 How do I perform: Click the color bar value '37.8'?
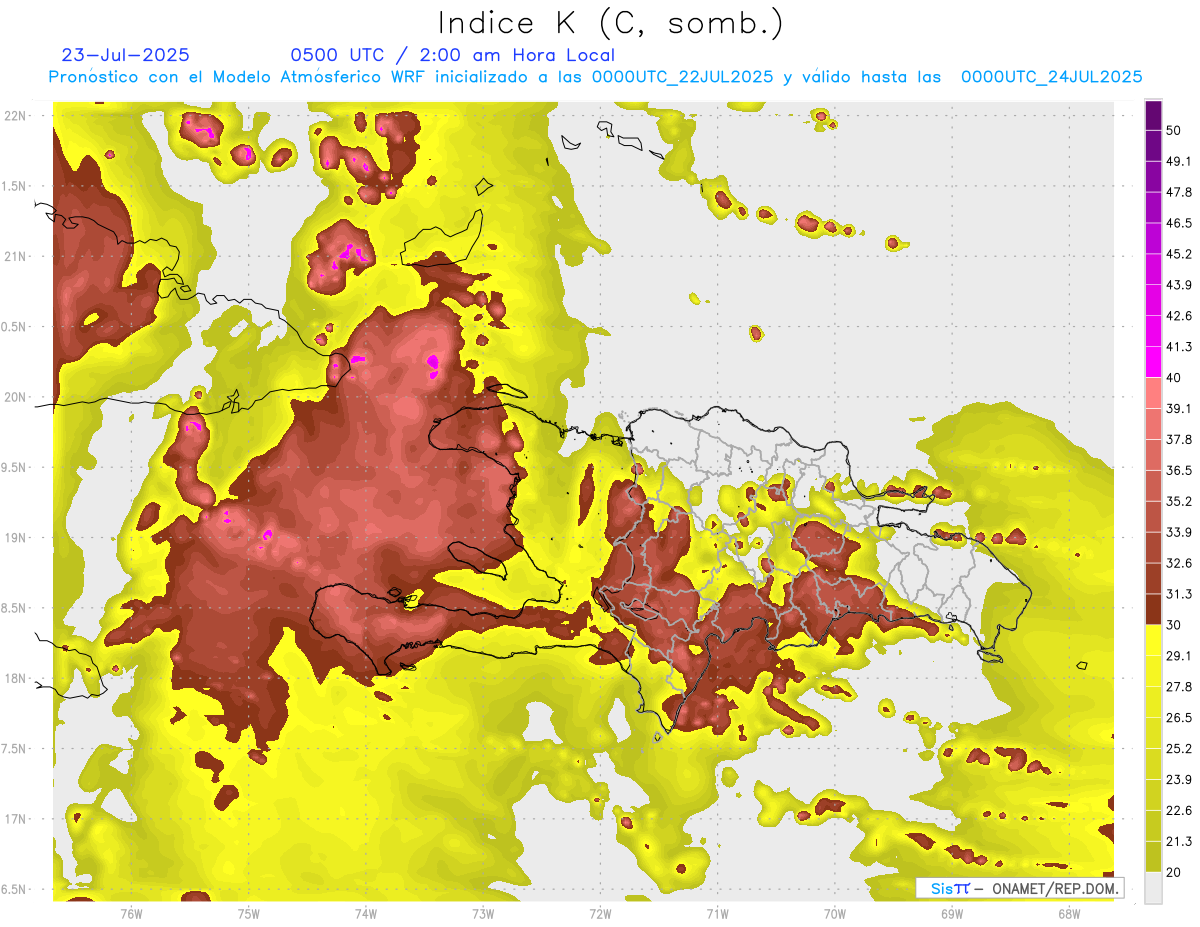pos(1179,440)
